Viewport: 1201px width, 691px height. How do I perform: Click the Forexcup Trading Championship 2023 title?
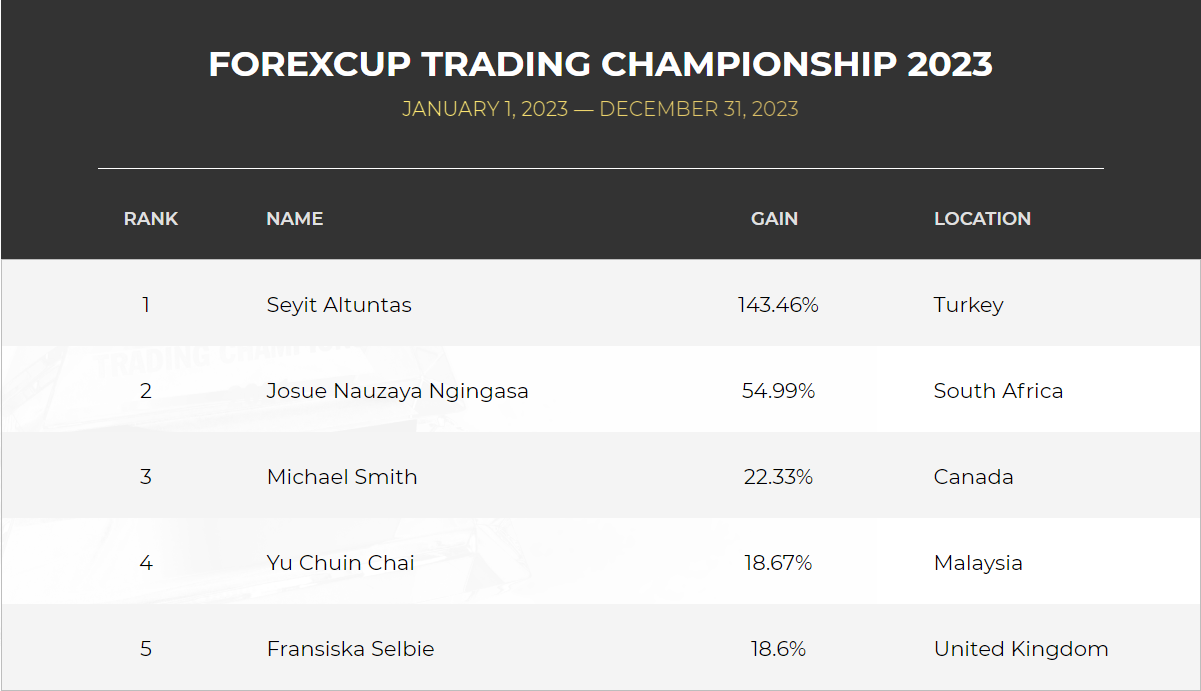click(x=600, y=64)
